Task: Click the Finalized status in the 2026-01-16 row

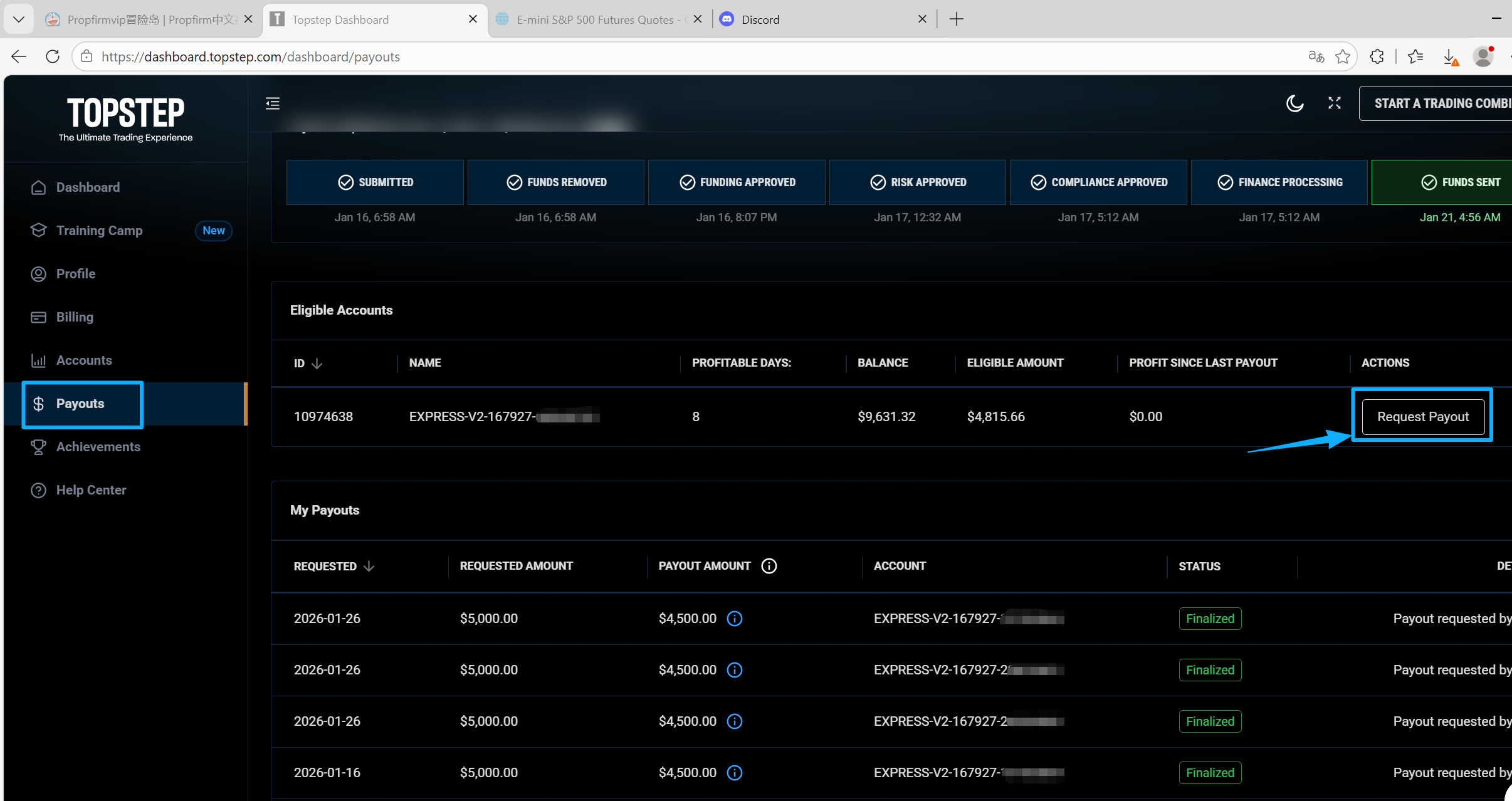Action: click(1210, 773)
